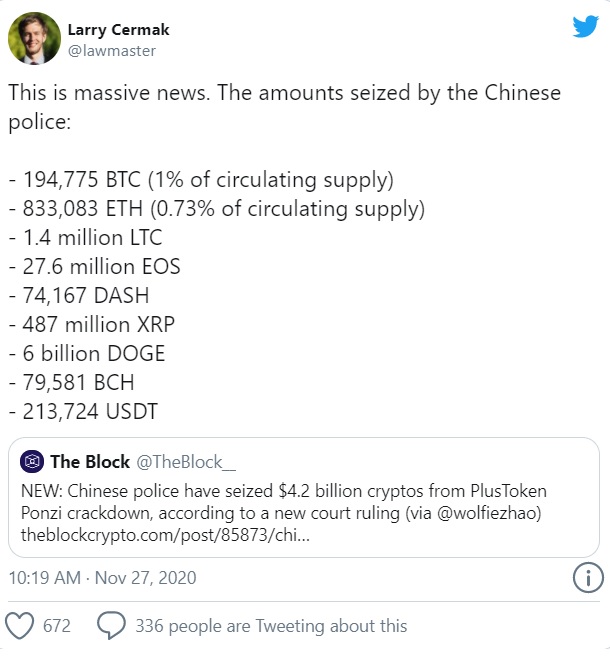This screenshot has width=610, height=670.
Task: Click the @lawmaster handle
Action: [112, 50]
